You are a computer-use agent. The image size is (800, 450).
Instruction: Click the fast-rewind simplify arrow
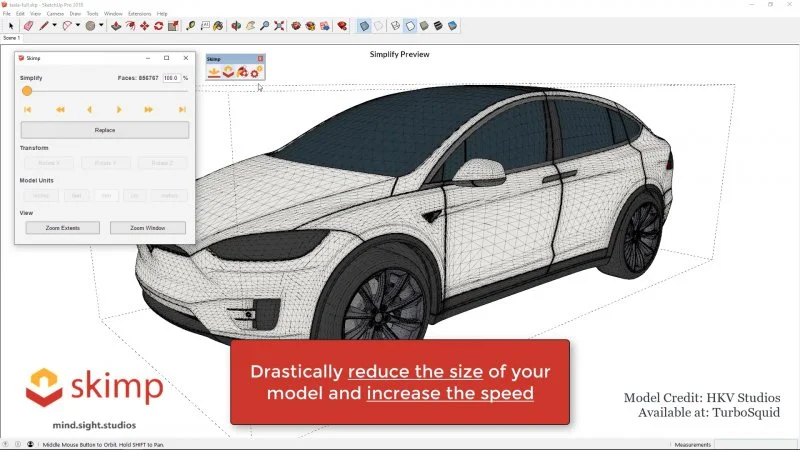tap(60, 110)
